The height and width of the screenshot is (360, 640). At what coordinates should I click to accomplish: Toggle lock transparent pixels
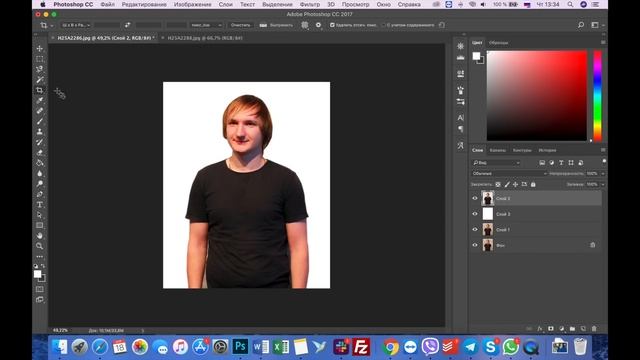coord(498,184)
